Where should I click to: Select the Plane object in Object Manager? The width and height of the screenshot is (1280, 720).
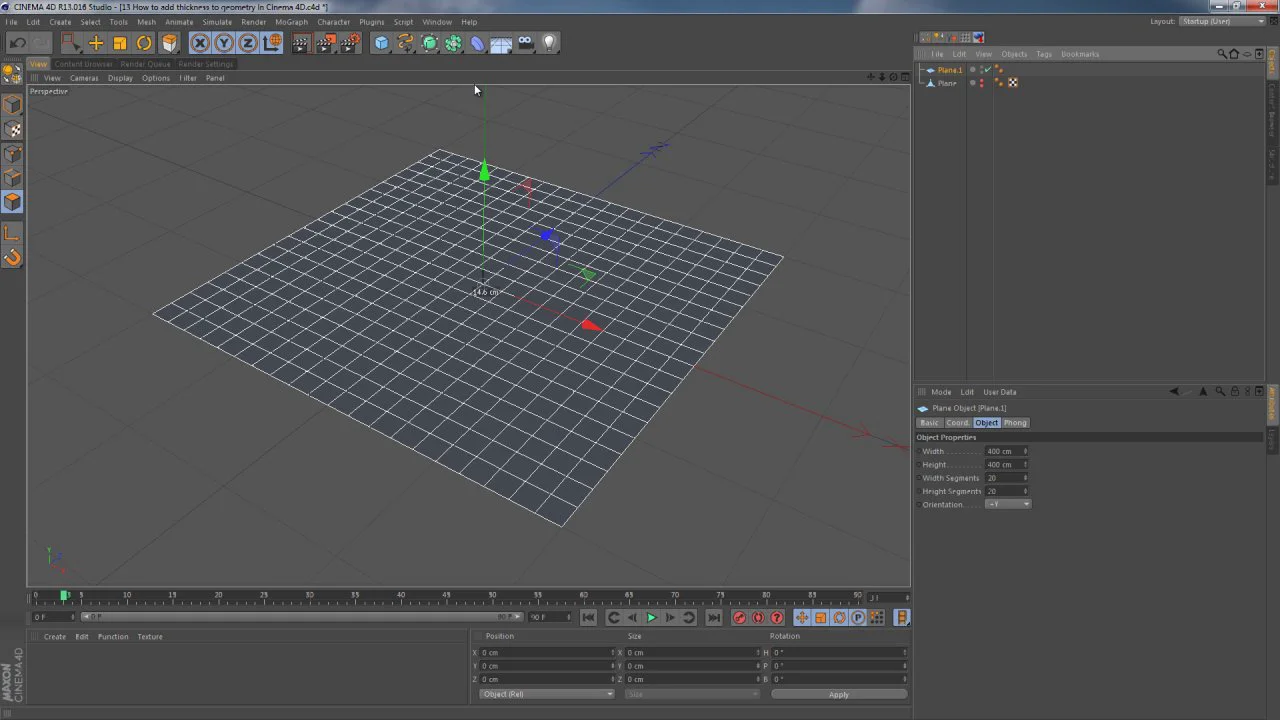[x=947, y=83]
